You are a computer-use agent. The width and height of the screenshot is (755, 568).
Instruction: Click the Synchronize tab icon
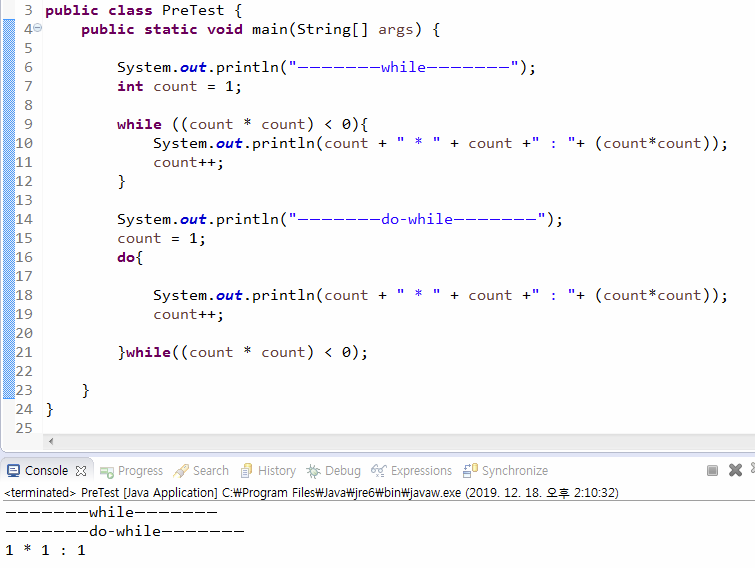tap(470, 470)
